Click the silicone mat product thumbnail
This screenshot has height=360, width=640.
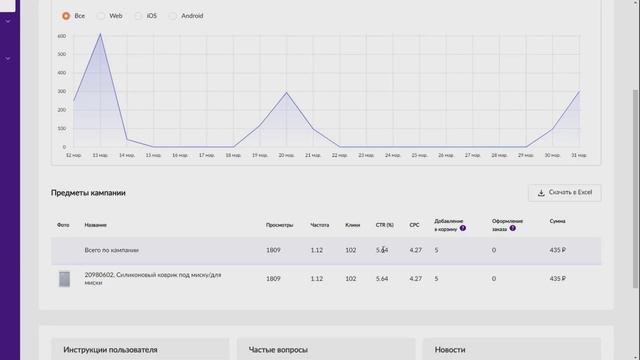64,279
